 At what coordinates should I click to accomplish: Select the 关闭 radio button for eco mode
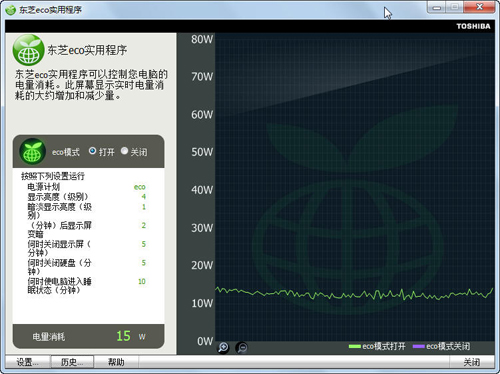(x=124, y=151)
